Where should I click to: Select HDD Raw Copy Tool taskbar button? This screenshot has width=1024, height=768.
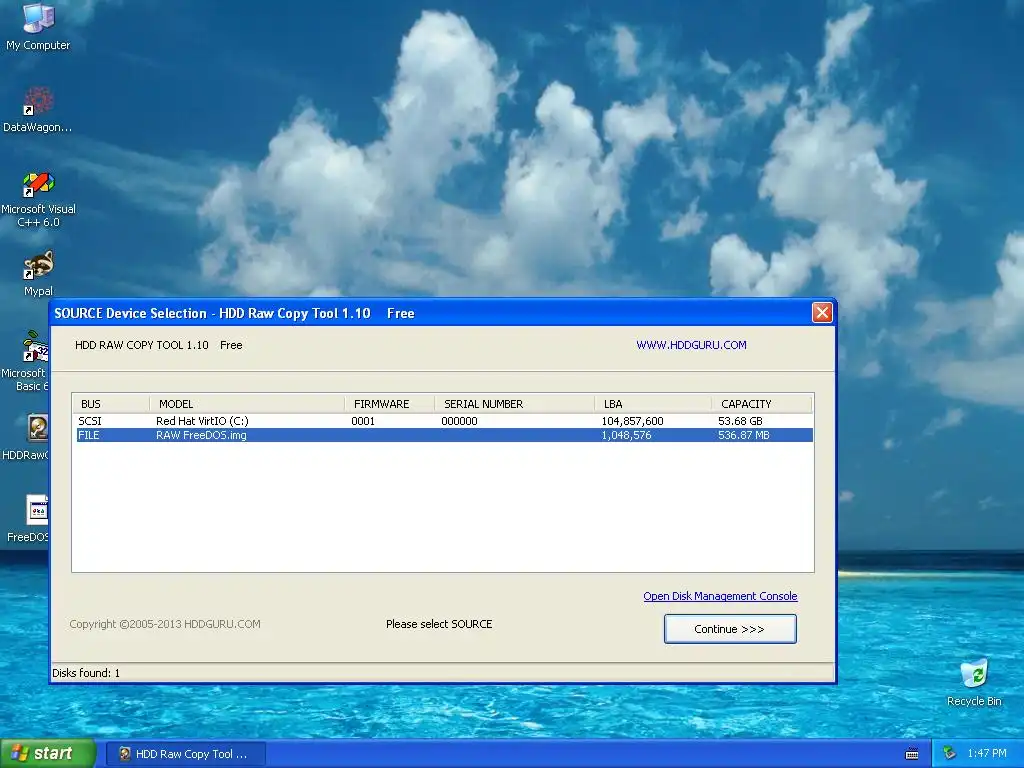tap(185, 754)
